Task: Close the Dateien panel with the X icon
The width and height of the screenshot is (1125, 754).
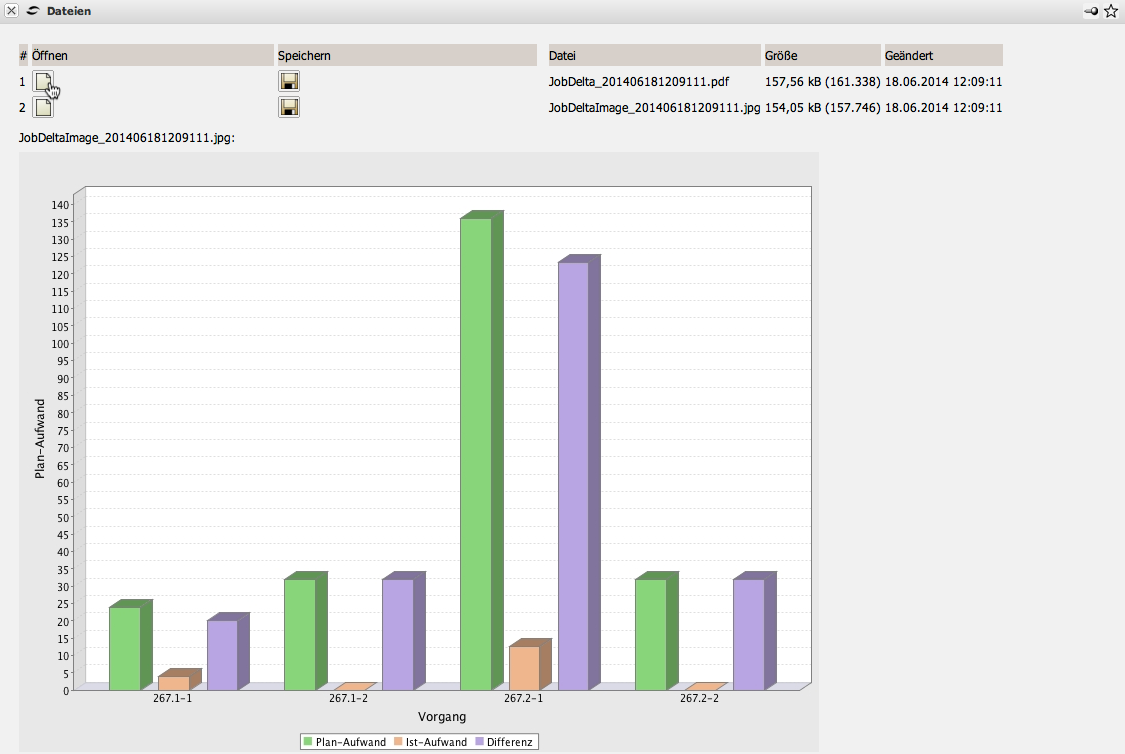Action: (12, 11)
